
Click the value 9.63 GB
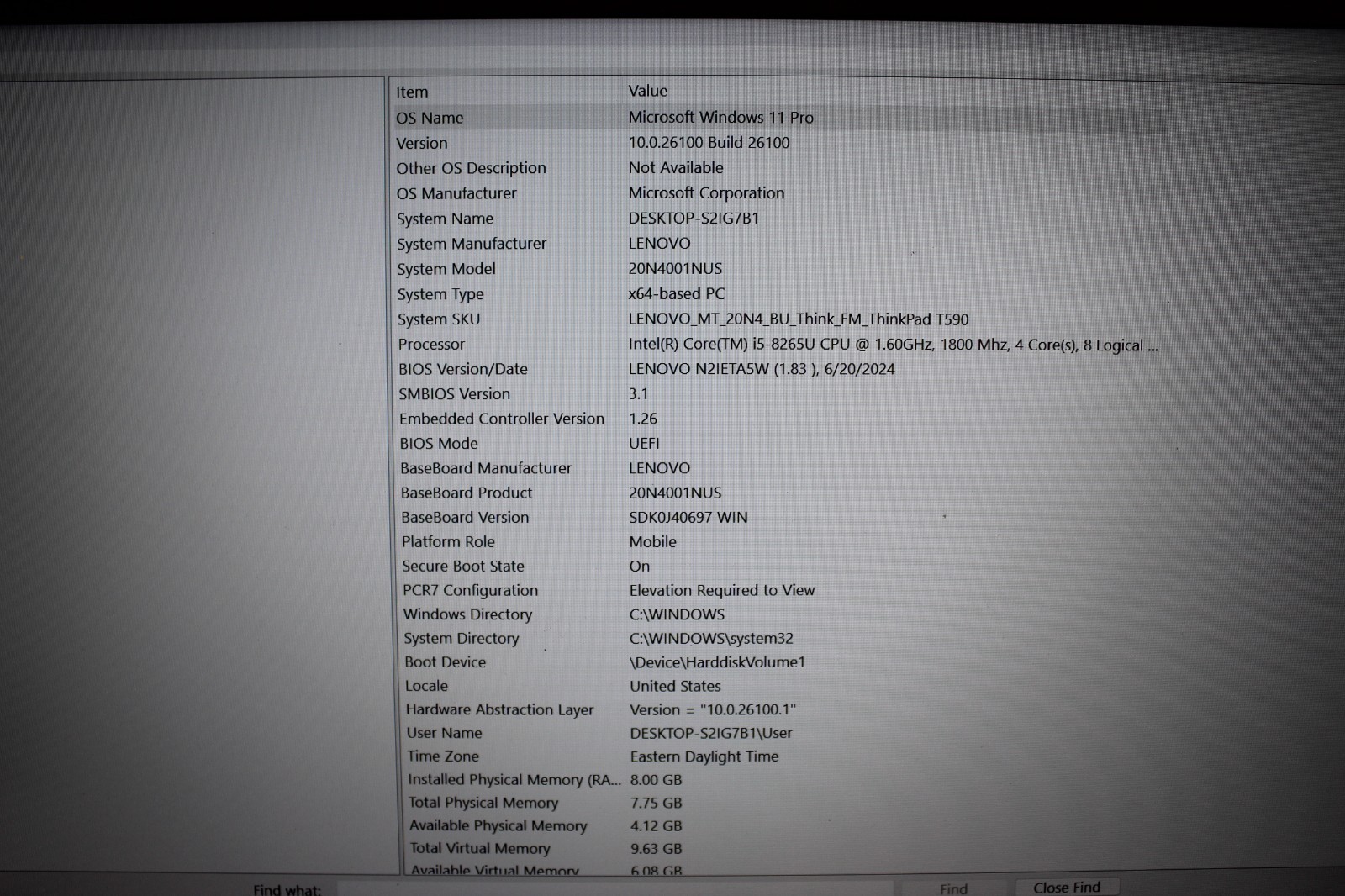(x=657, y=849)
